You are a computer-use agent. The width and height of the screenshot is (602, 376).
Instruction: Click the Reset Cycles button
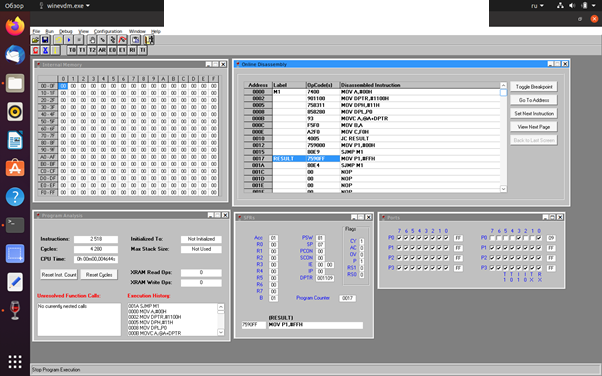coord(99,275)
